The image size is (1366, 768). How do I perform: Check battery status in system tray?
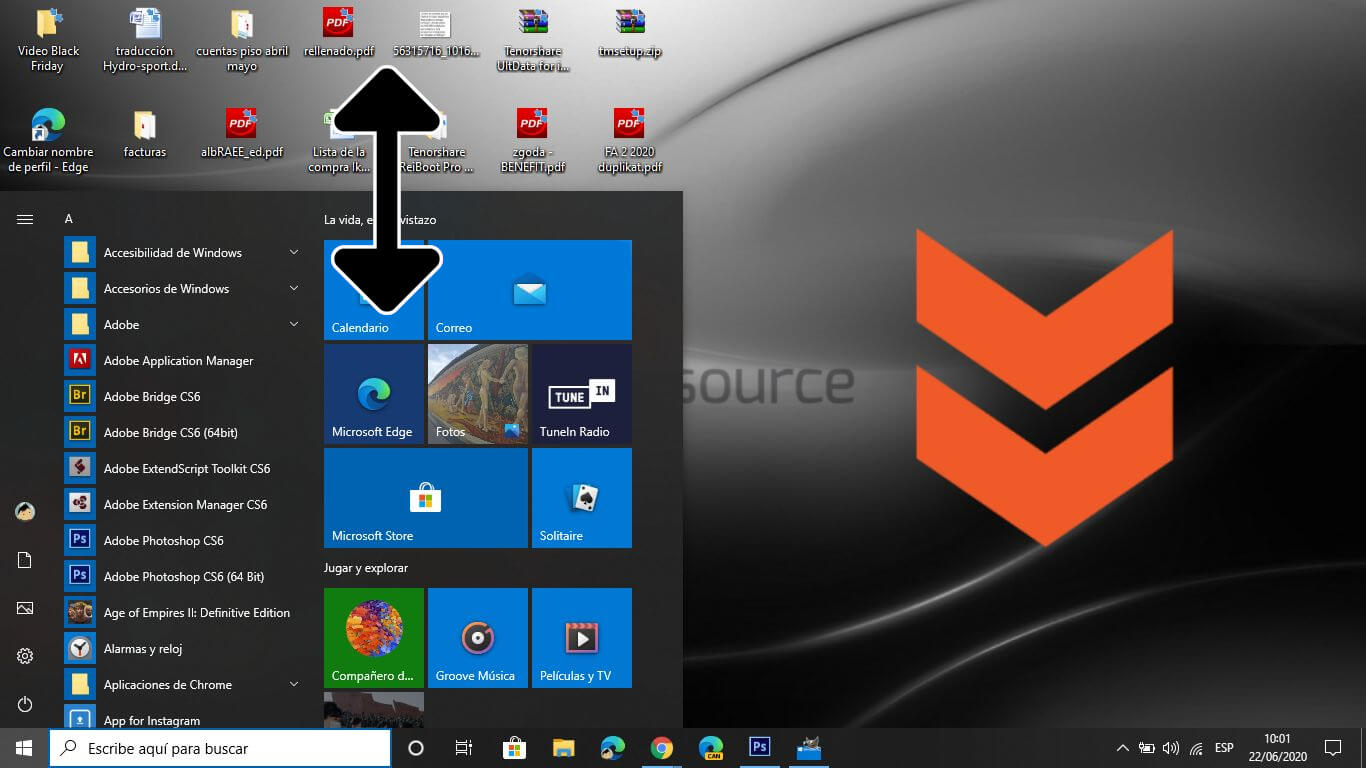(x=1147, y=748)
